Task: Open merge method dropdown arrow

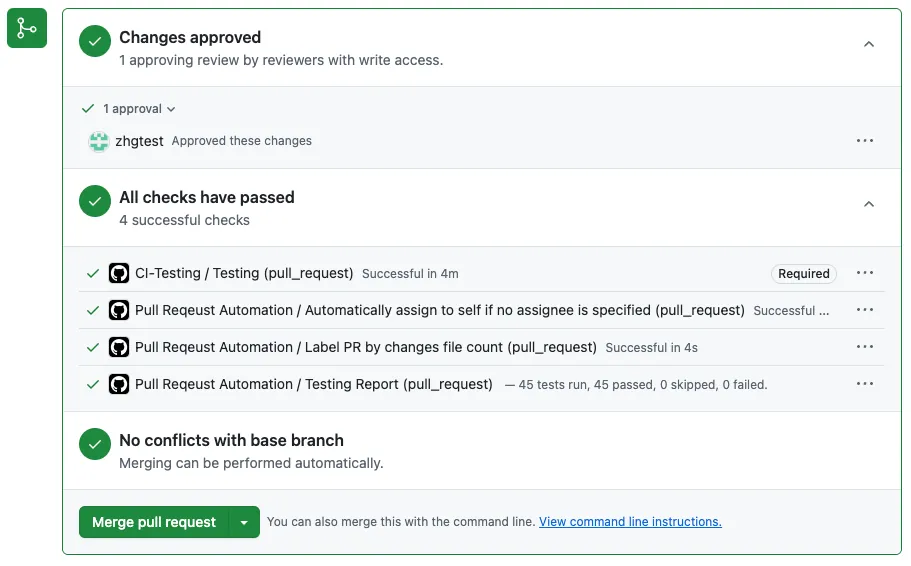Action: [x=244, y=522]
